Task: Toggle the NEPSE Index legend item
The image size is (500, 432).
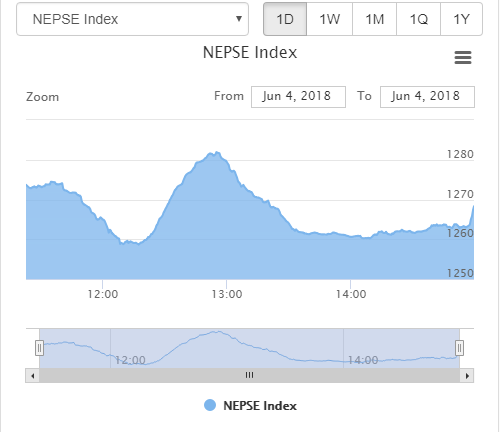Action: point(250,406)
